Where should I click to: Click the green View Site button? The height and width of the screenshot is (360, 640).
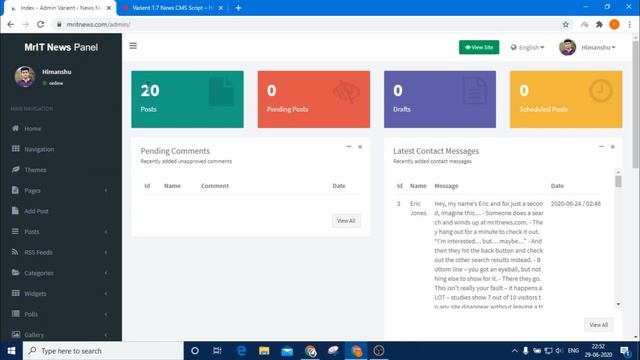click(x=479, y=47)
